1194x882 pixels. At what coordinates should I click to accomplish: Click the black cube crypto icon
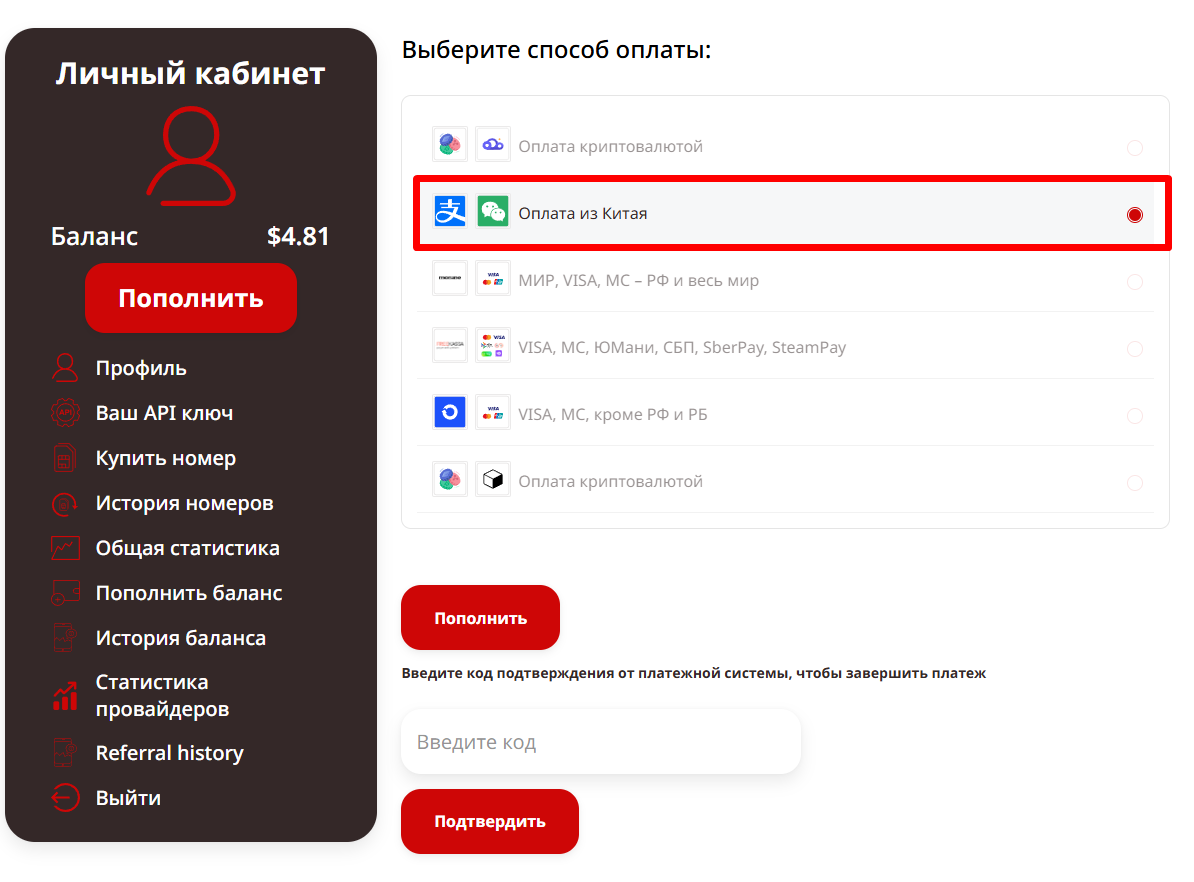click(493, 480)
